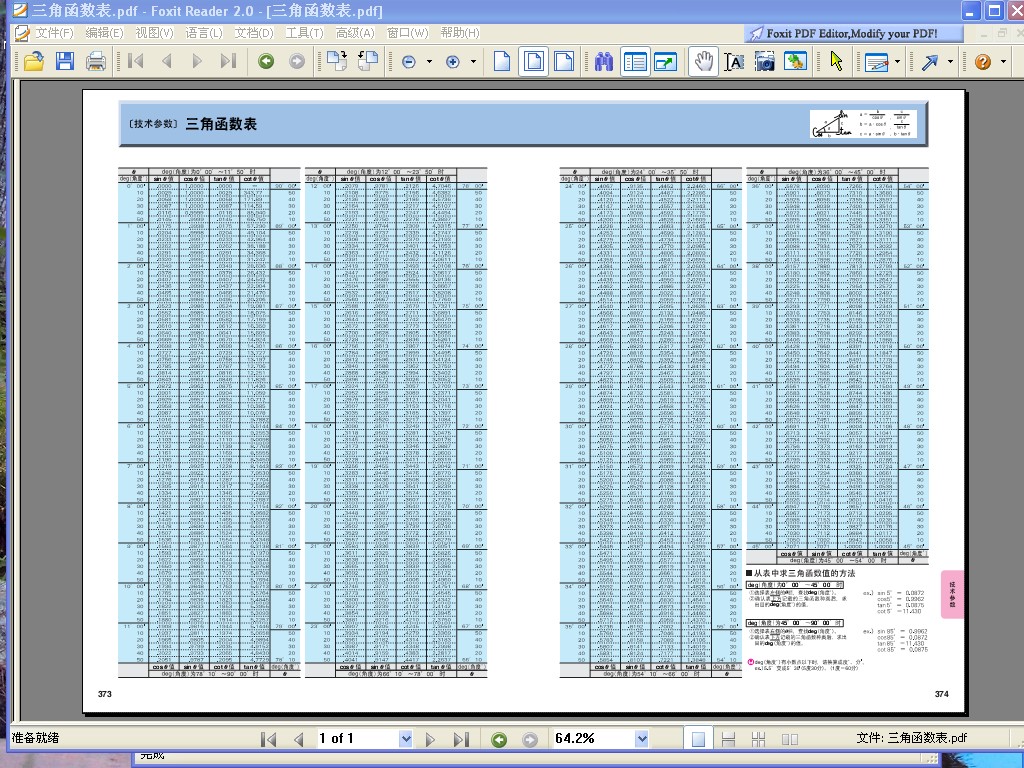
Task: Click grey next view button in toolbar
Action: coord(297,61)
